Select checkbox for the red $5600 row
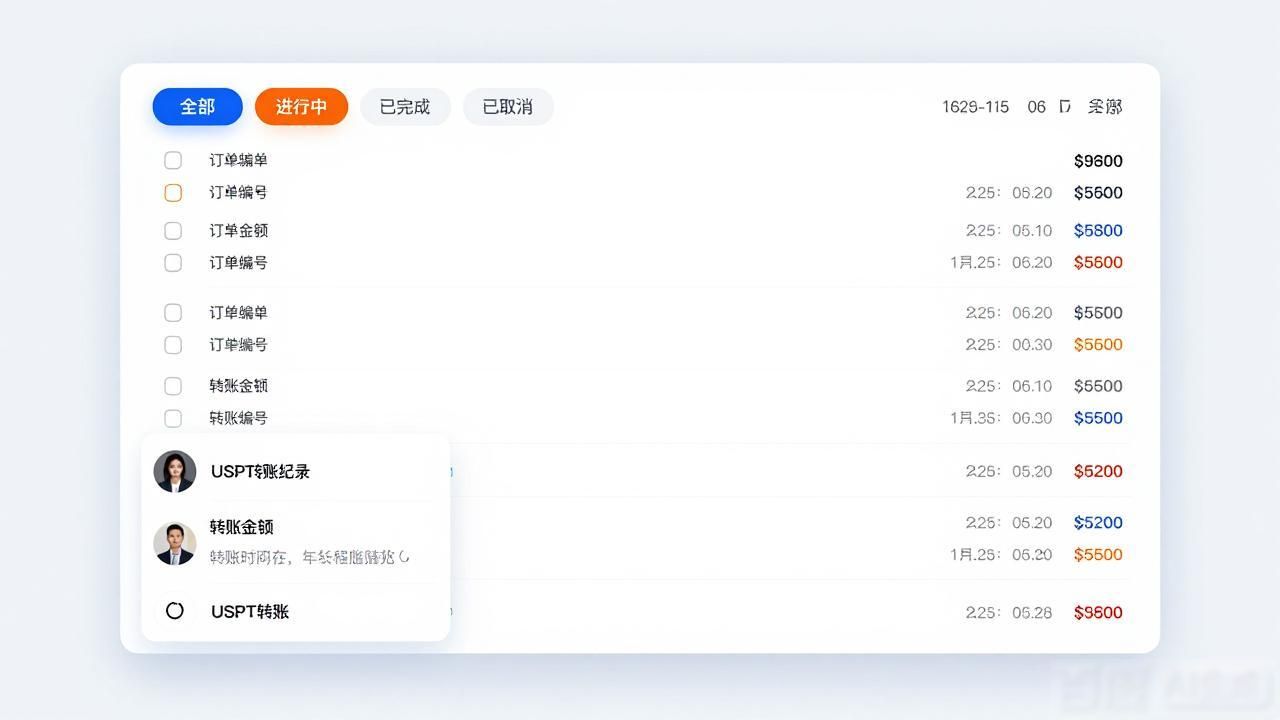The height and width of the screenshot is (720, 1280). pos(173,263)
